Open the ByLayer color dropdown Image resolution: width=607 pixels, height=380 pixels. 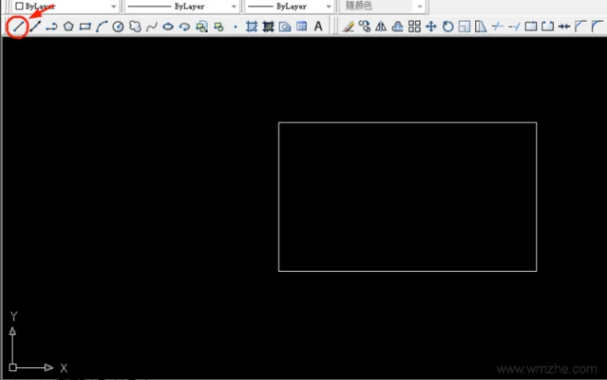click(x=66, y=6)
